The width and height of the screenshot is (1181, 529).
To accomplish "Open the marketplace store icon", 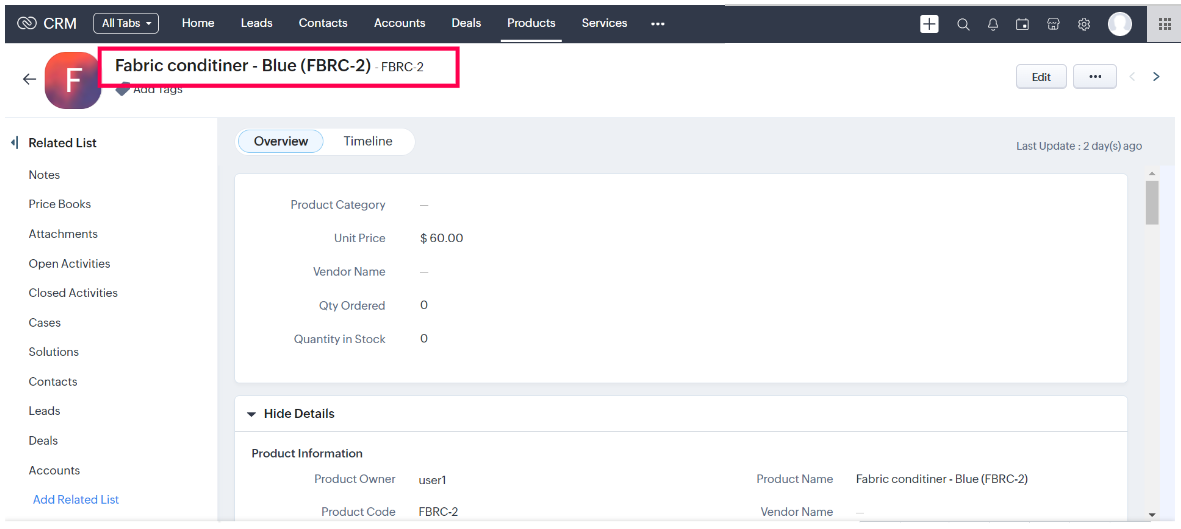I will (1053, 24).
